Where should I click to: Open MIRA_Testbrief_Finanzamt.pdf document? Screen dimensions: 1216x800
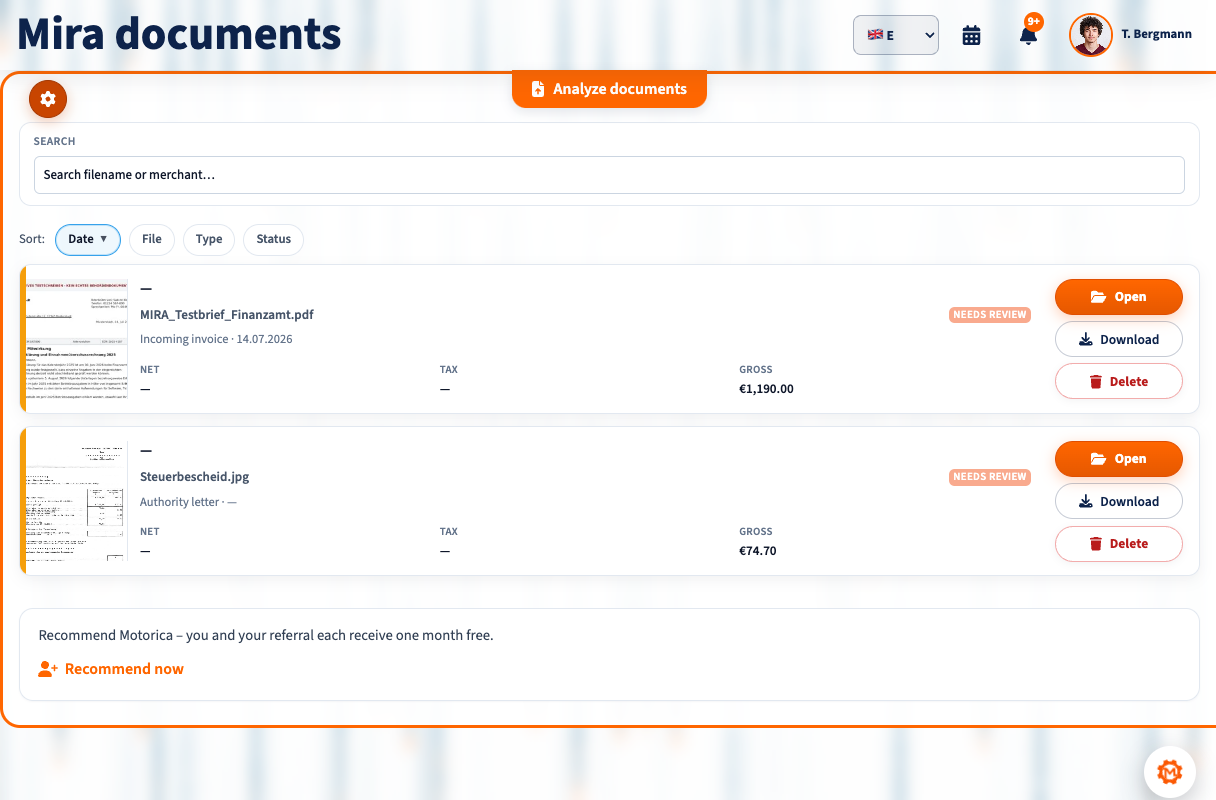1119,297
